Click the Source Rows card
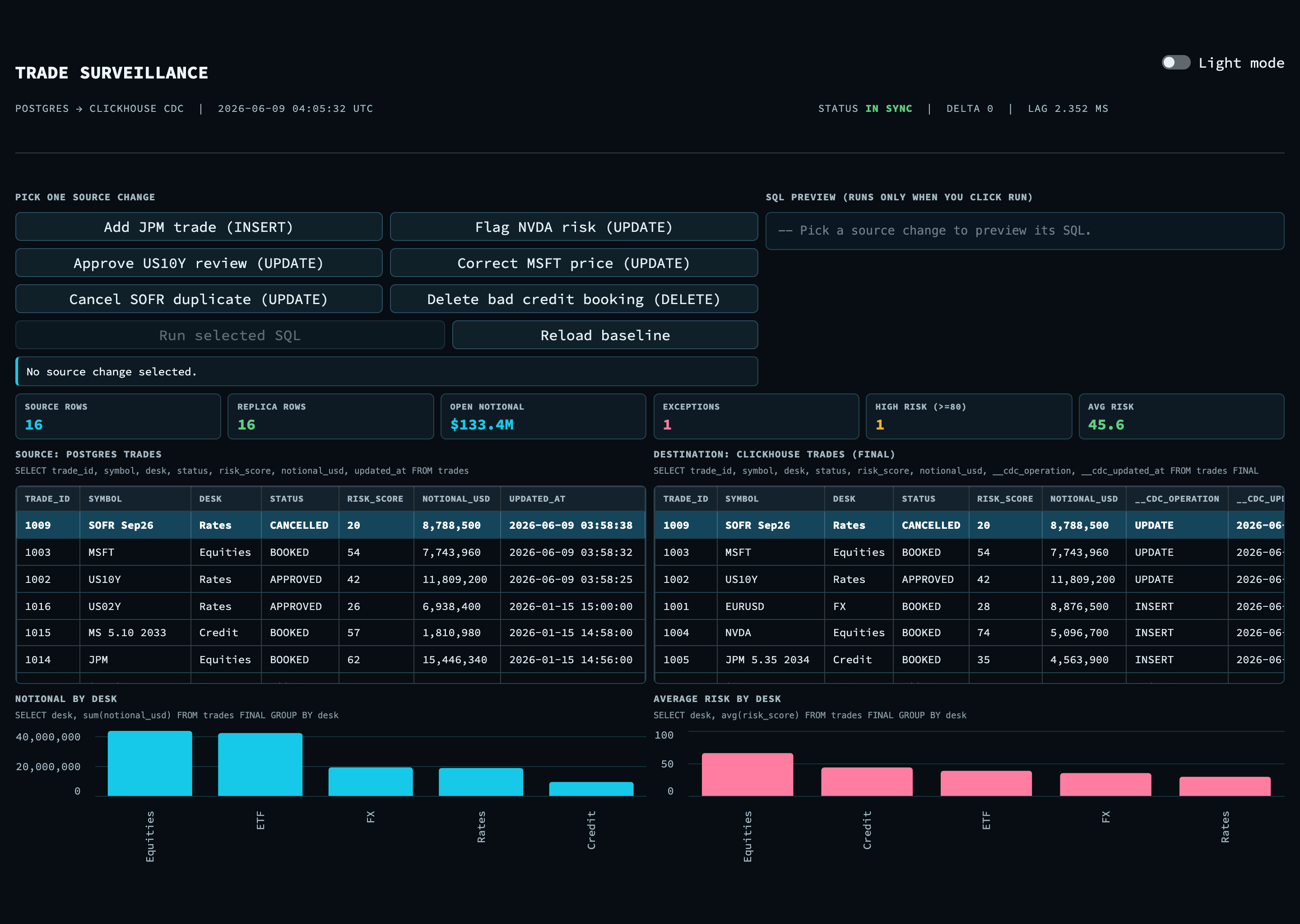The image size is (1300, 924). click(118, 416)
